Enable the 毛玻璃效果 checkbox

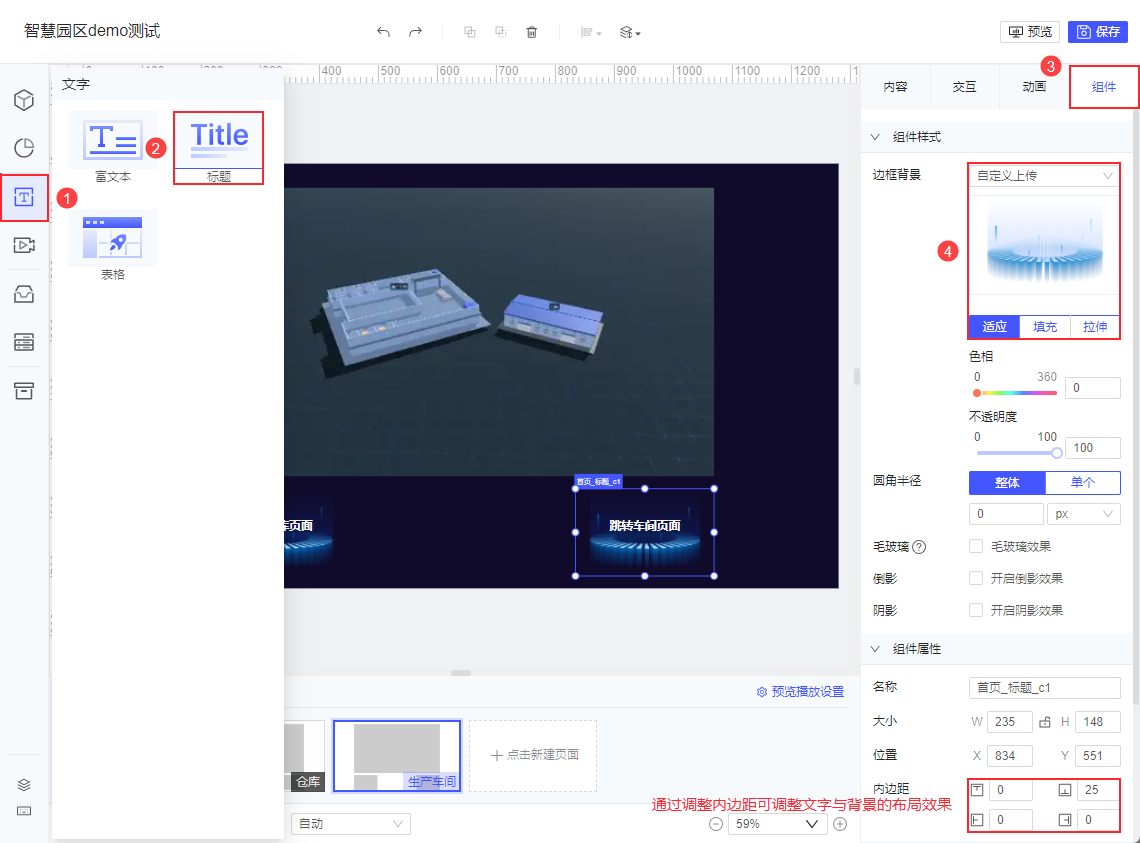point(976,546)
